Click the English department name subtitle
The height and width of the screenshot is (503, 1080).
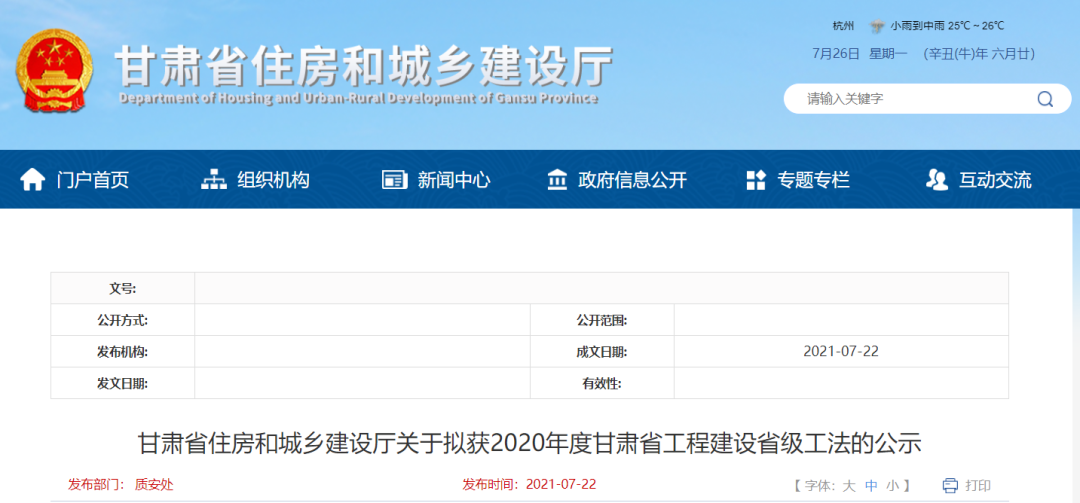tap(358, 98)
